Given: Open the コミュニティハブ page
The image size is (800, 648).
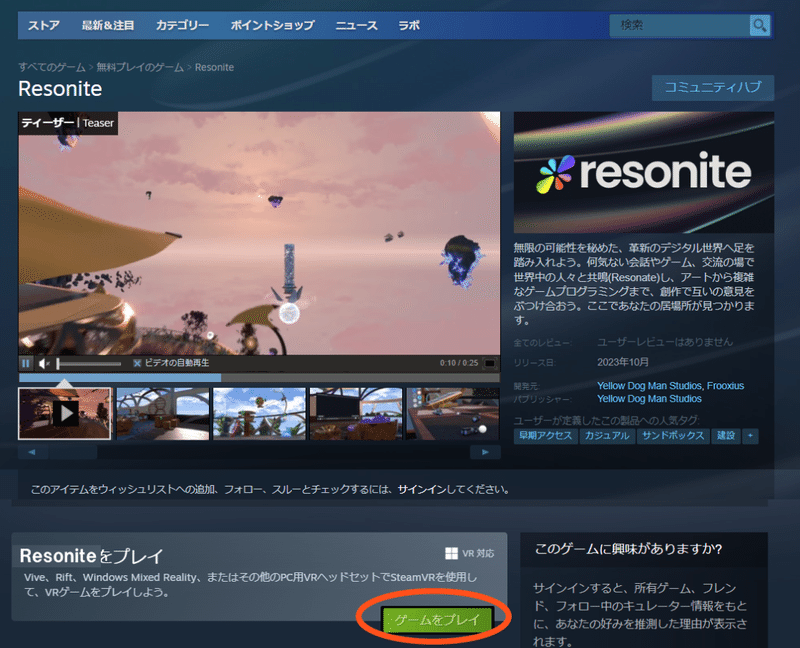Looking at the screenshot, I should click(713, 88).
